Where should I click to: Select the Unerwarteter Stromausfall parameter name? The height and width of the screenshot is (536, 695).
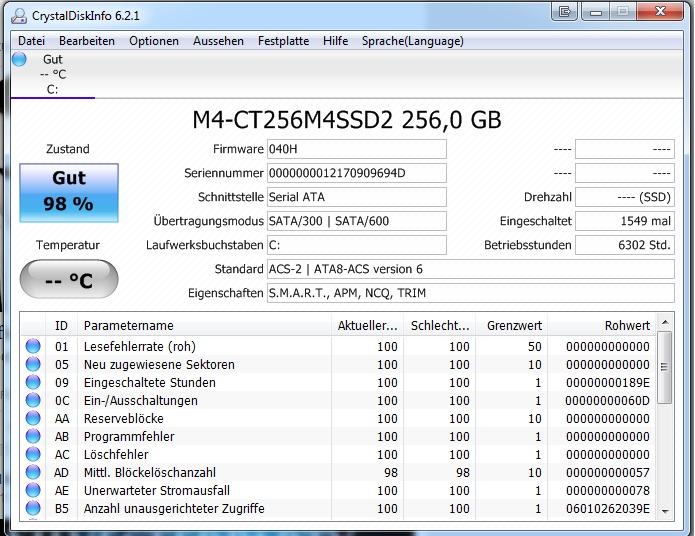point(157,490)
